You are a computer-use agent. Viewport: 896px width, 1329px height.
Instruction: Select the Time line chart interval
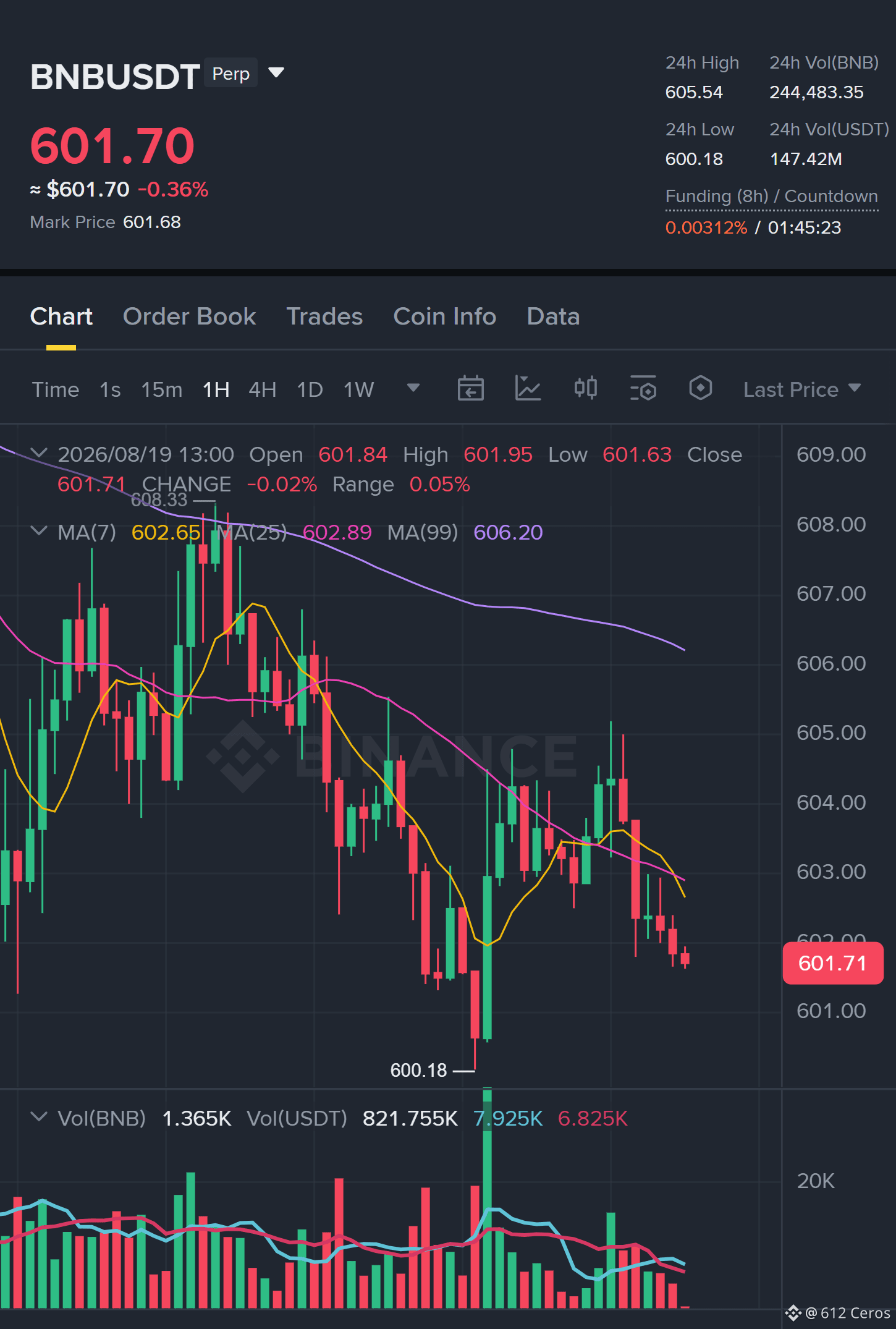click(x=56, y=389)
